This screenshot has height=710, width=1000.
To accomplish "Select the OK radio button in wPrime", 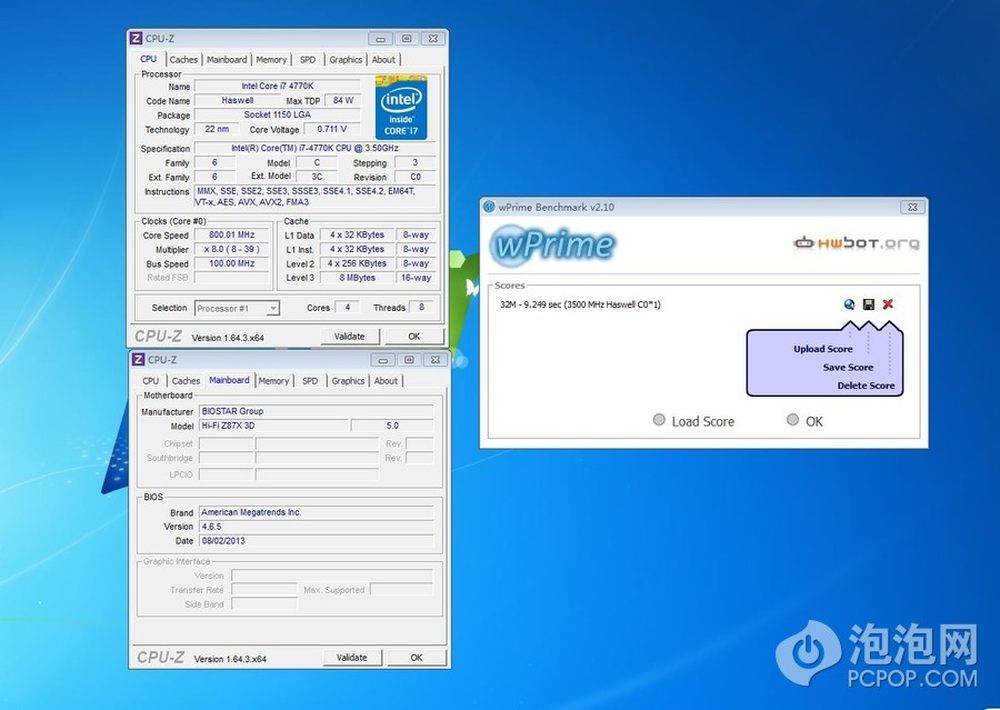I will (x=793, y=420).
